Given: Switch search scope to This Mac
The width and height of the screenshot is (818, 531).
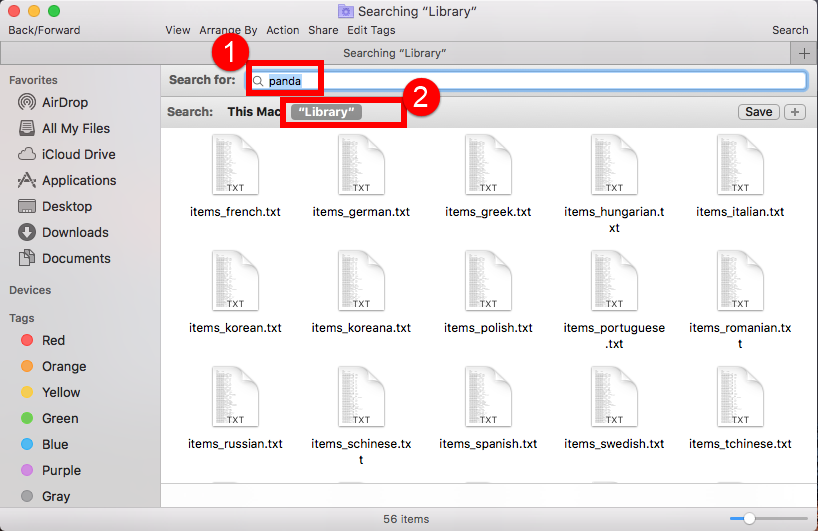Looking at the screenshot, I should tap(254, 112).
